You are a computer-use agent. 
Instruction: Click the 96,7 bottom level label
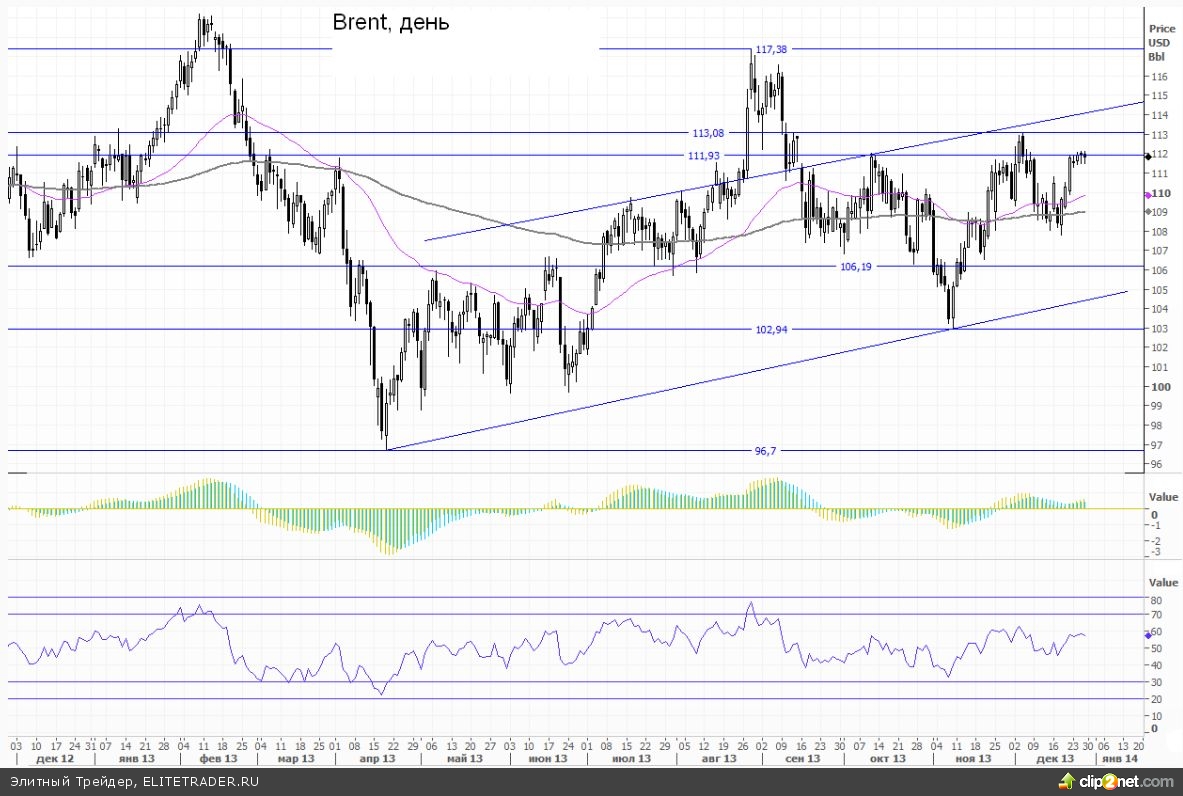tap(764, 451)
